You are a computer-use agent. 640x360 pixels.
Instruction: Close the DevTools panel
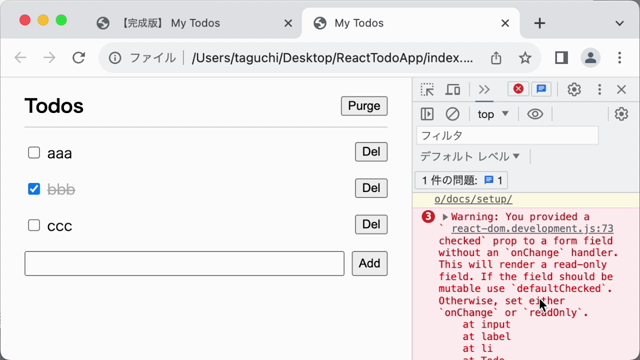(x=621, y=89)
